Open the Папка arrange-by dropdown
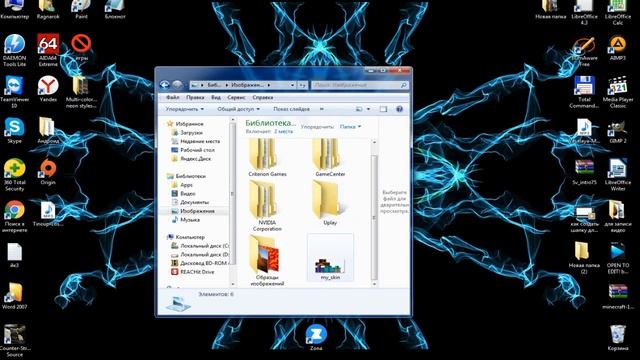This screenshot has width=640, height=360. coord(350,127)
